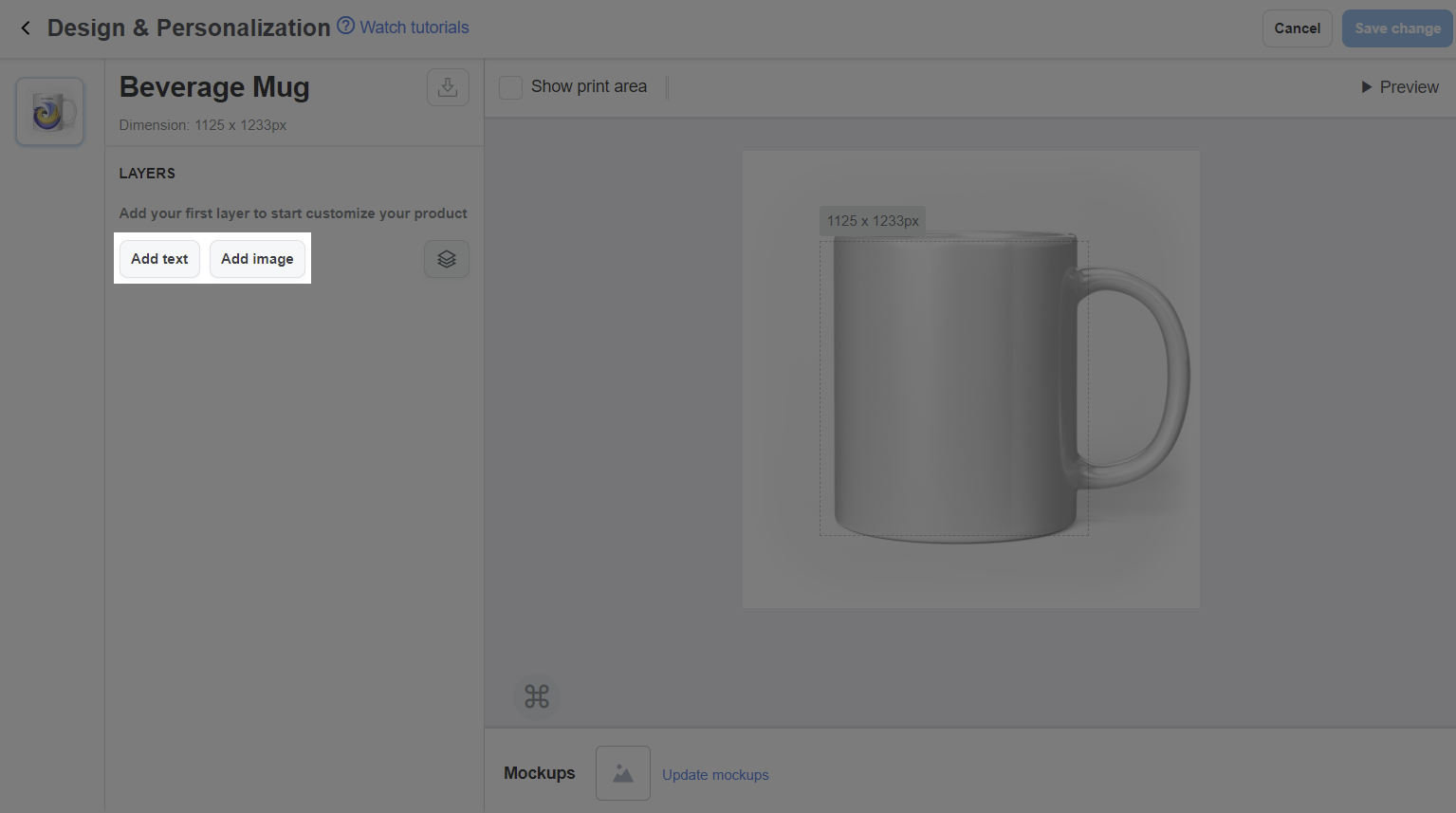Enable the Show print area checkbox
Viewport: 1456px width, 813px height.
click(510, 87)
